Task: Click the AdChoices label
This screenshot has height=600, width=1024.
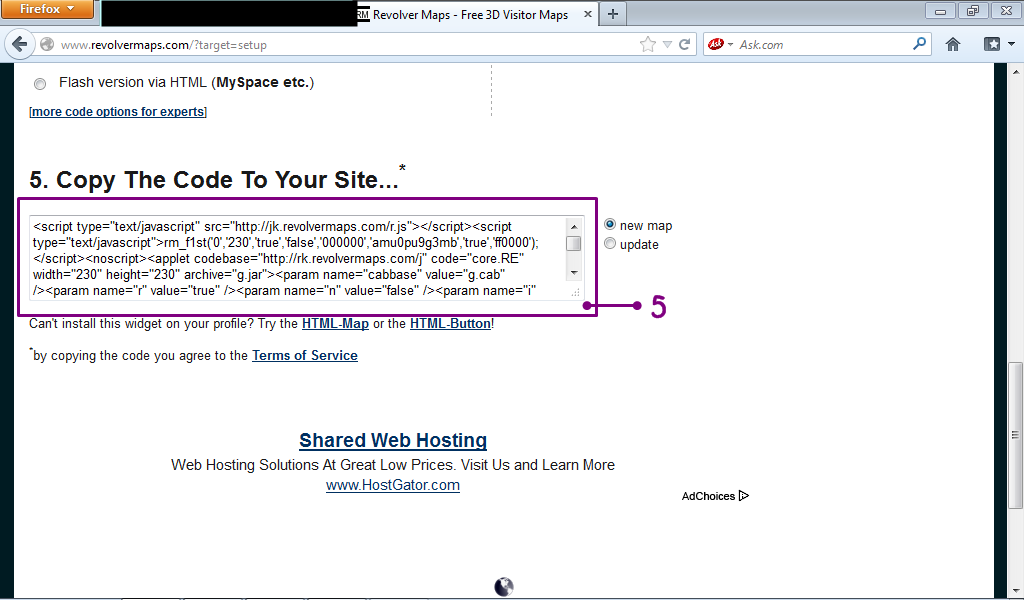Action: click(x=708, y=496)
